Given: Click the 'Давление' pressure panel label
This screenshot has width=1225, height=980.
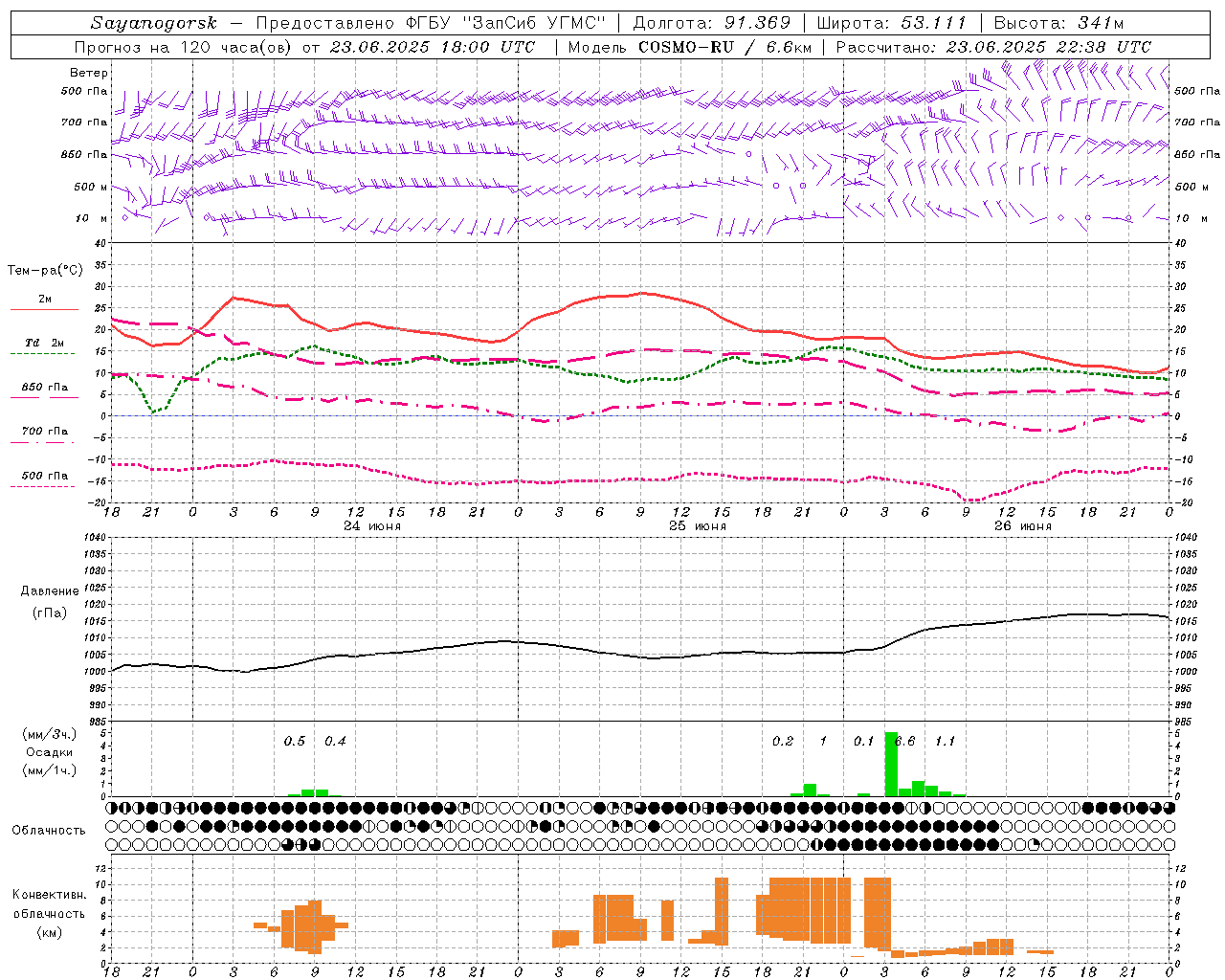Looking at the screenshot, I should point(50,591).
